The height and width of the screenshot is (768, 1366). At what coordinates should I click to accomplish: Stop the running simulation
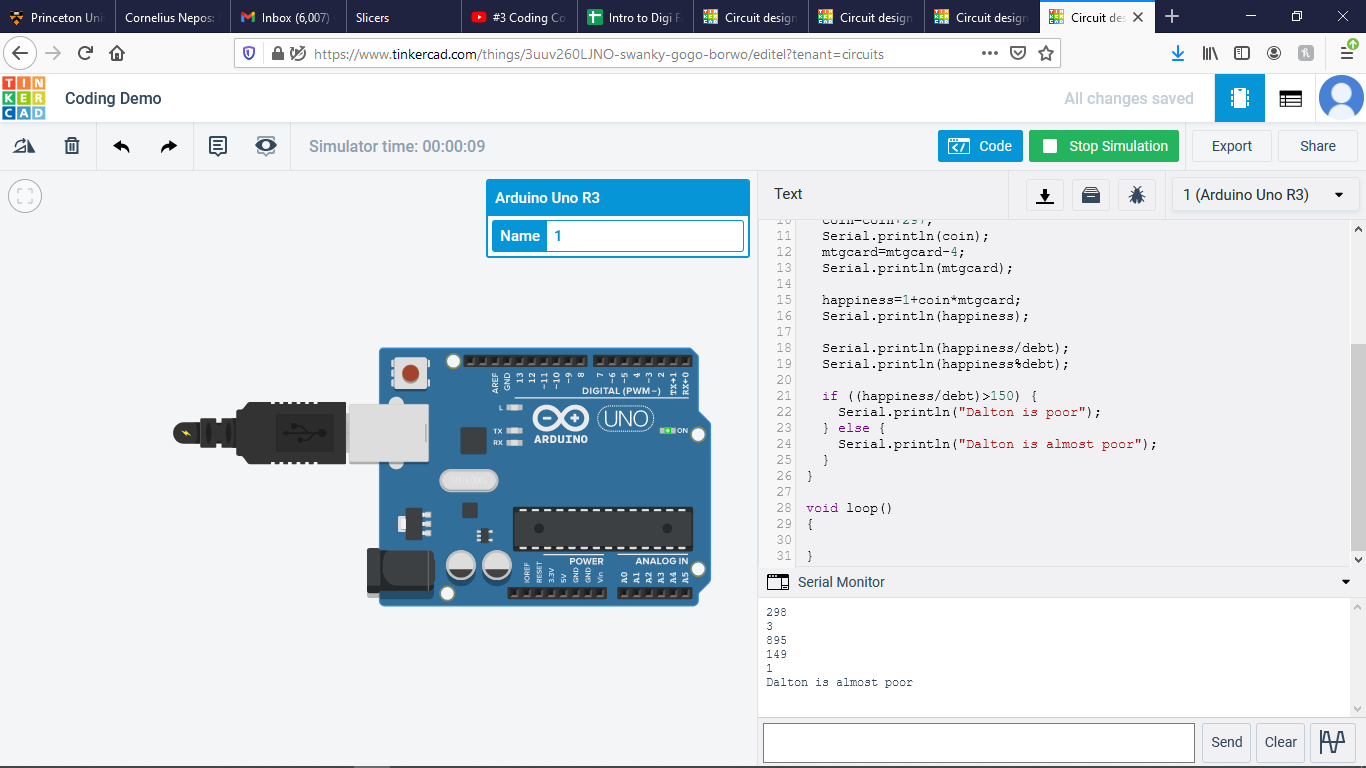1104,146
